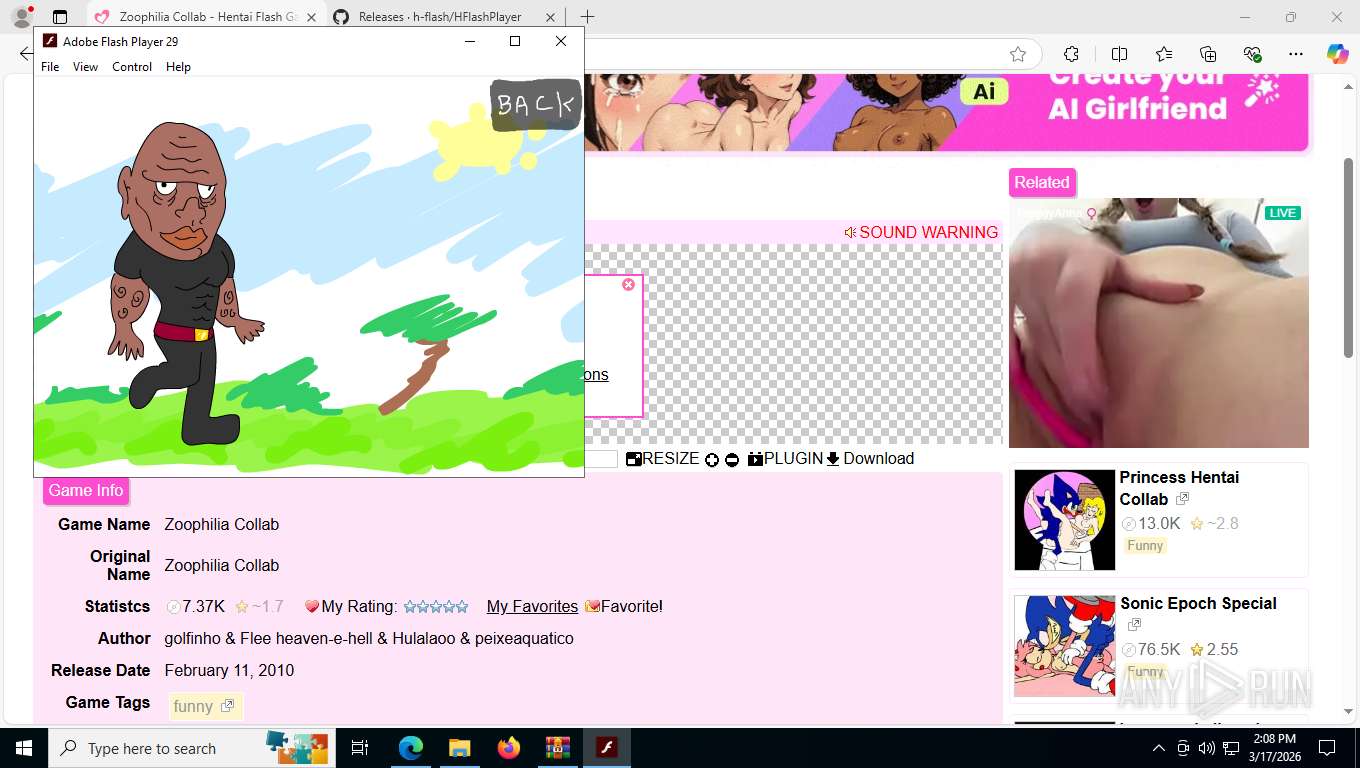Open the Edge profile icon

[21, 17]
